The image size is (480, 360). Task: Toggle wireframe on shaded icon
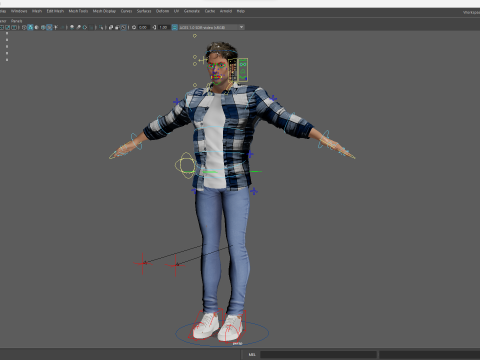(x=43, y=27)
